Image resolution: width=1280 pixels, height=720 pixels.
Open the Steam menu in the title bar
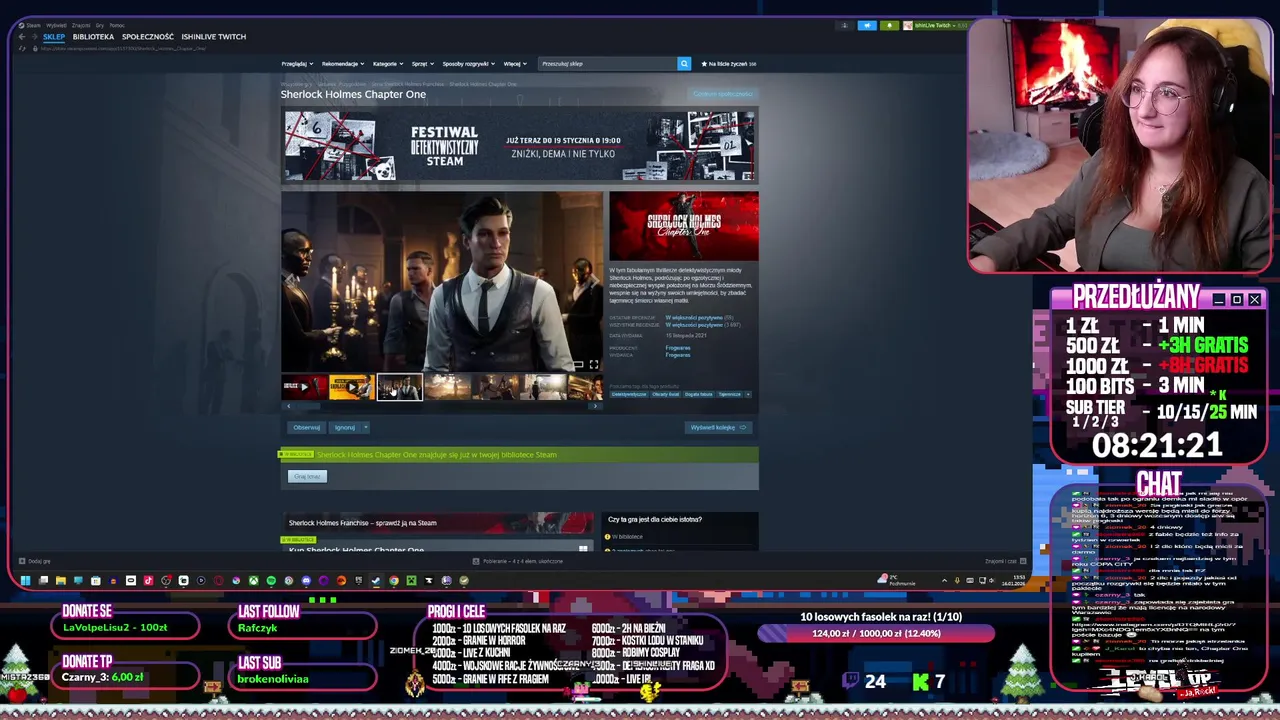click(x=33, y=25)
